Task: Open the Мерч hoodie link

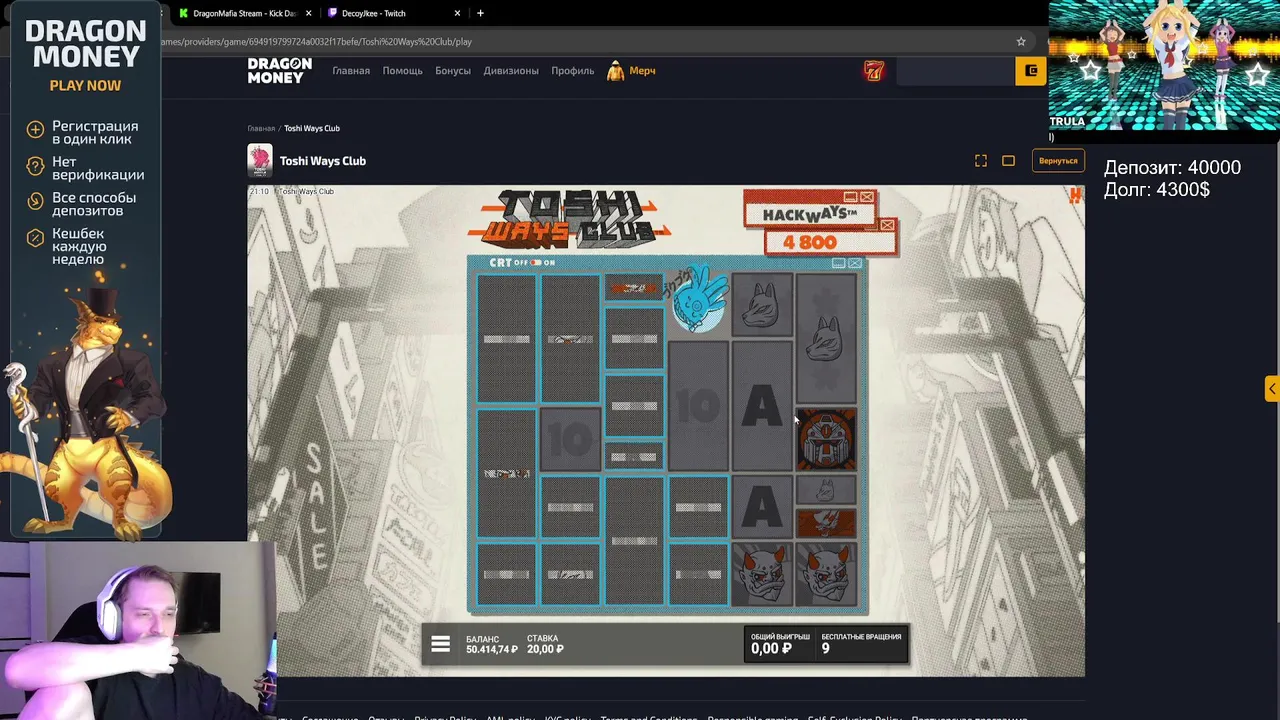Action: pos(631,71)
